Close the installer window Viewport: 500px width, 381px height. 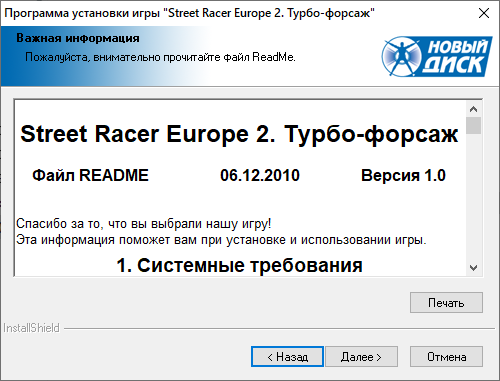click(x=484, y=13)
